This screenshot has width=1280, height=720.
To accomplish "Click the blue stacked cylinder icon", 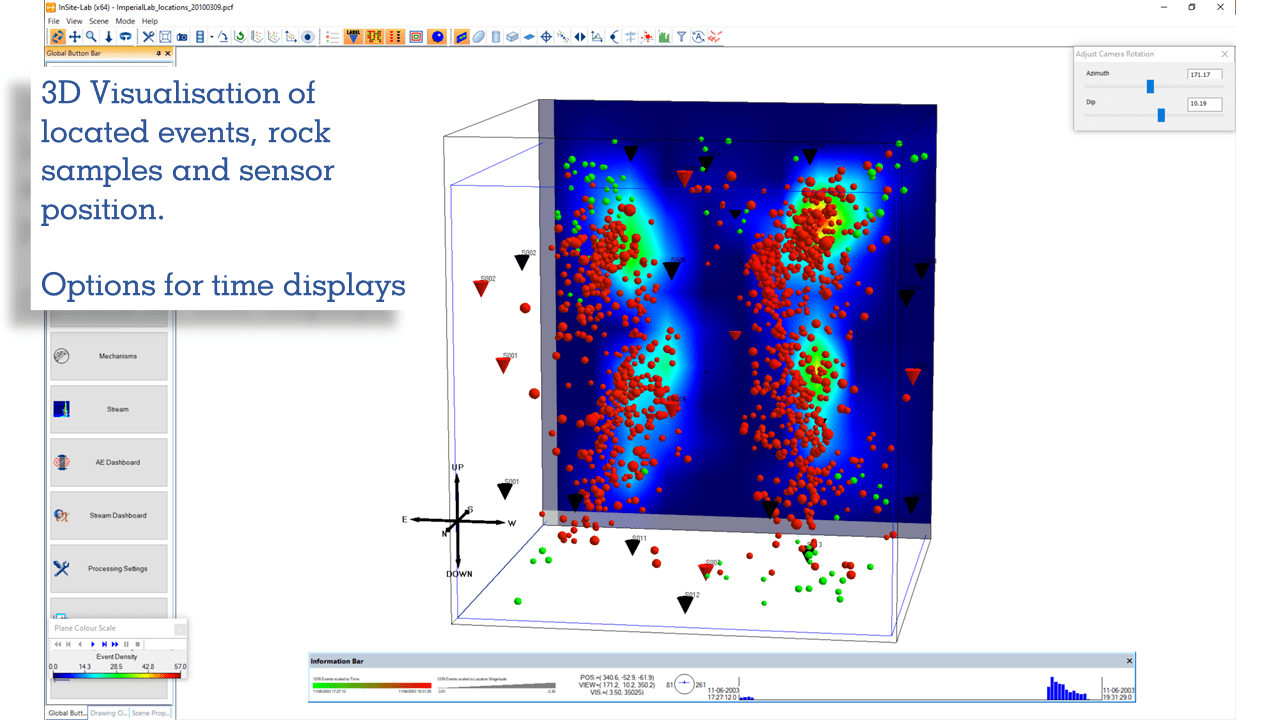I will (x=200, y=37).
